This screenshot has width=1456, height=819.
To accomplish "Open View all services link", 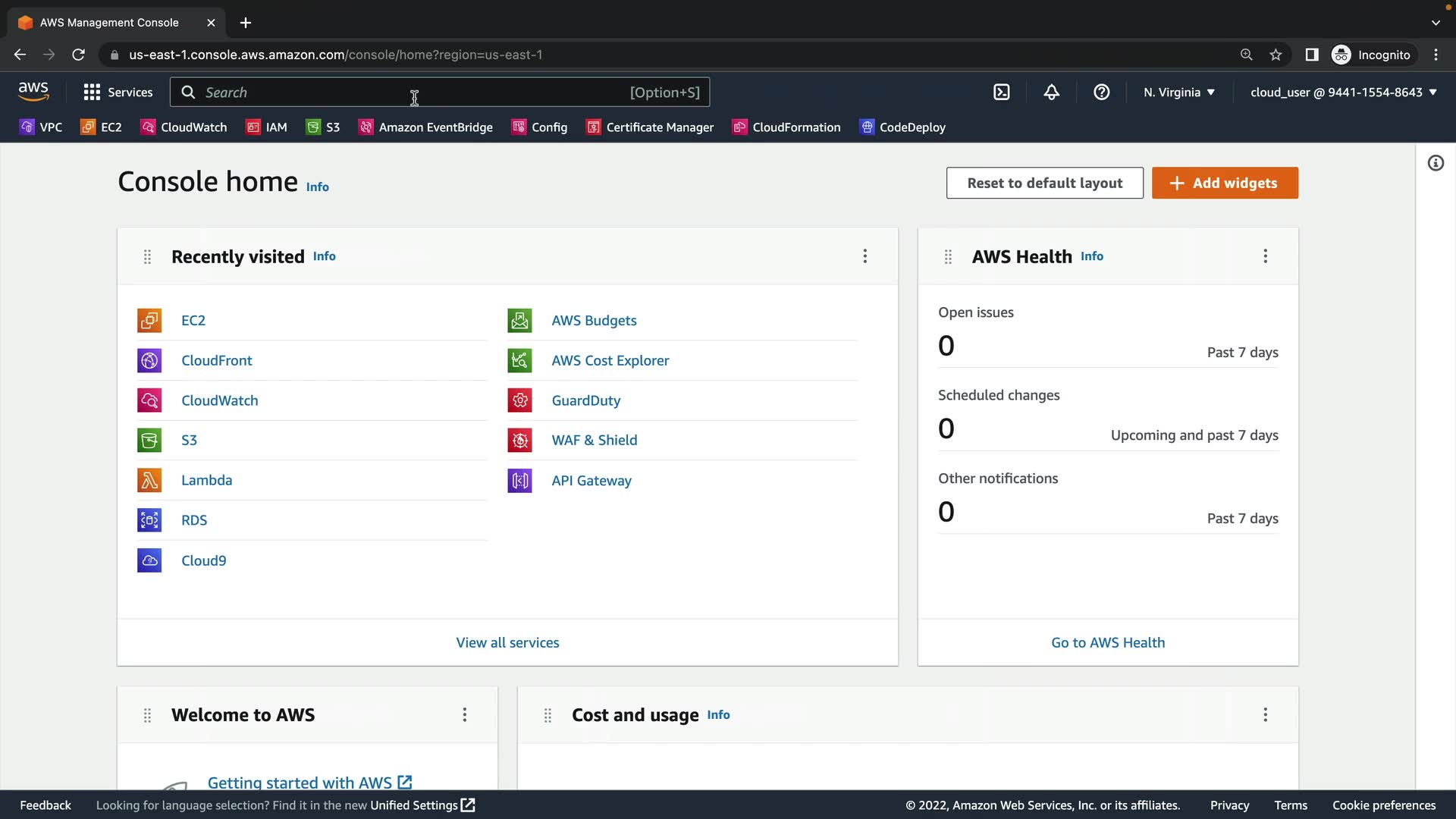I will click(507, 642).
